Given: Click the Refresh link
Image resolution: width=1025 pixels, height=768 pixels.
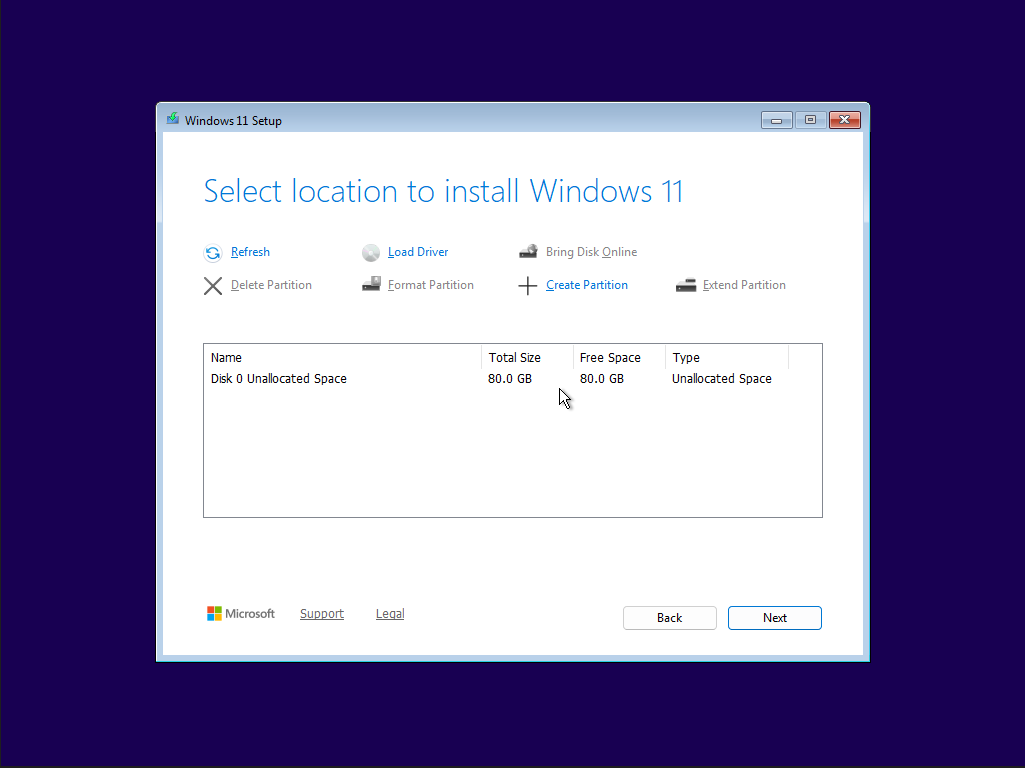Looking at the screenshot, I should 250,252.
